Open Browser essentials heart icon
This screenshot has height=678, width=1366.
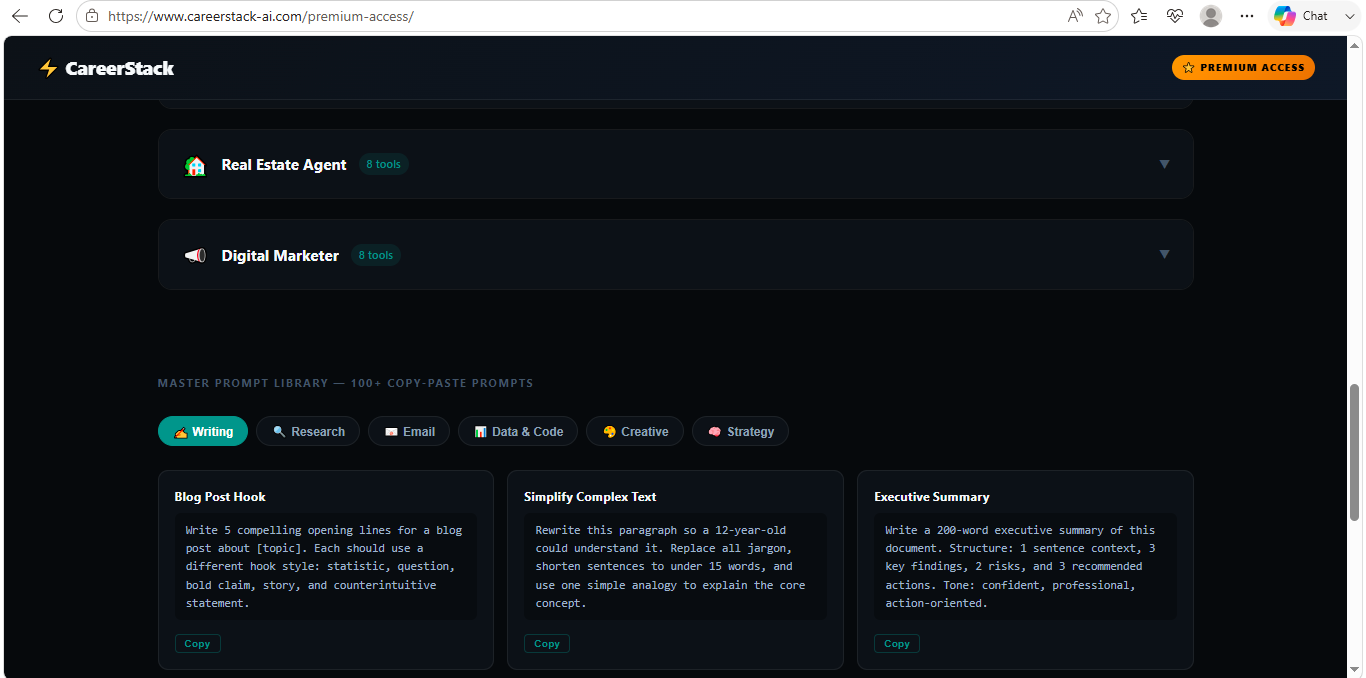coord(1175,16)
